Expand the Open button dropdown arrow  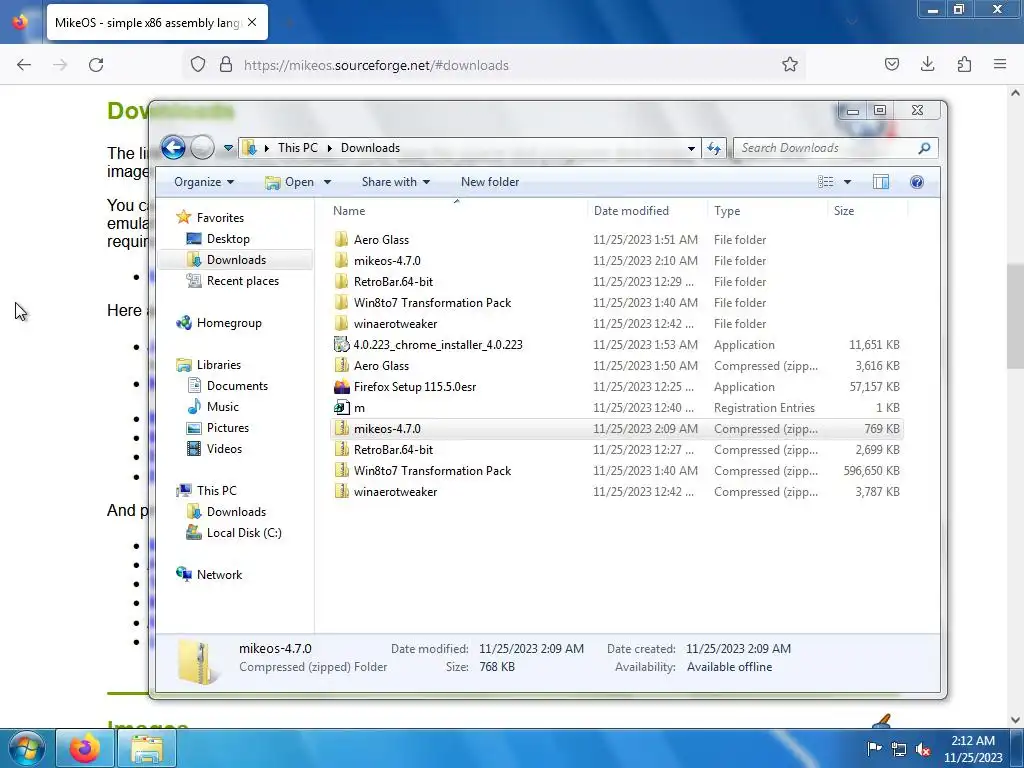(327, 182)
